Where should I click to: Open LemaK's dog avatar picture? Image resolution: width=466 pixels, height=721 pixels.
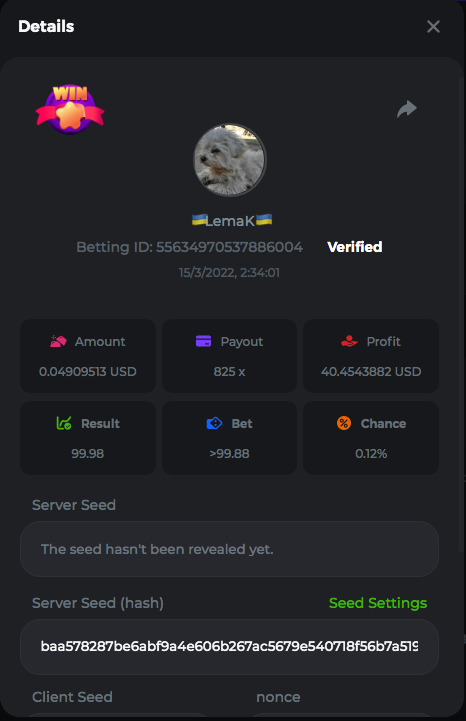point(230,160)
